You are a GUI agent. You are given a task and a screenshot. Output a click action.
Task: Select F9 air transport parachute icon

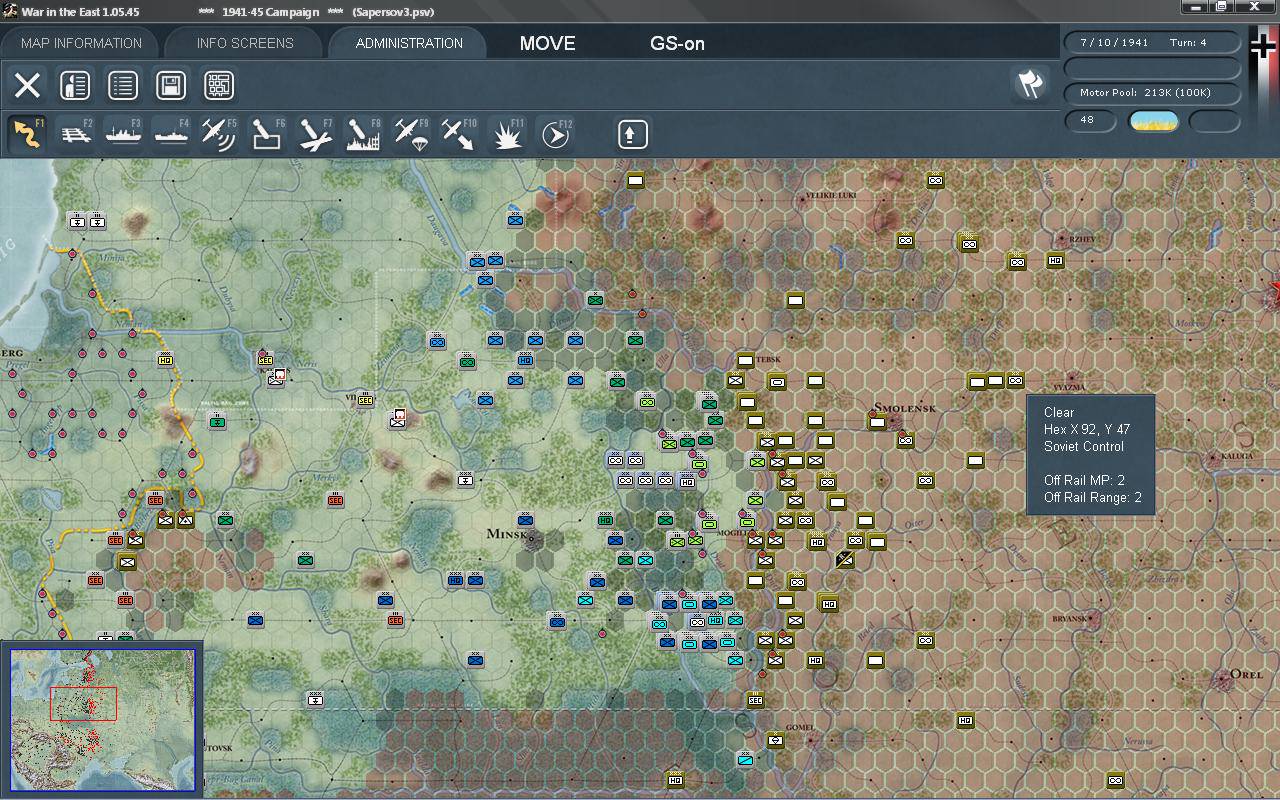coord(411,134)
